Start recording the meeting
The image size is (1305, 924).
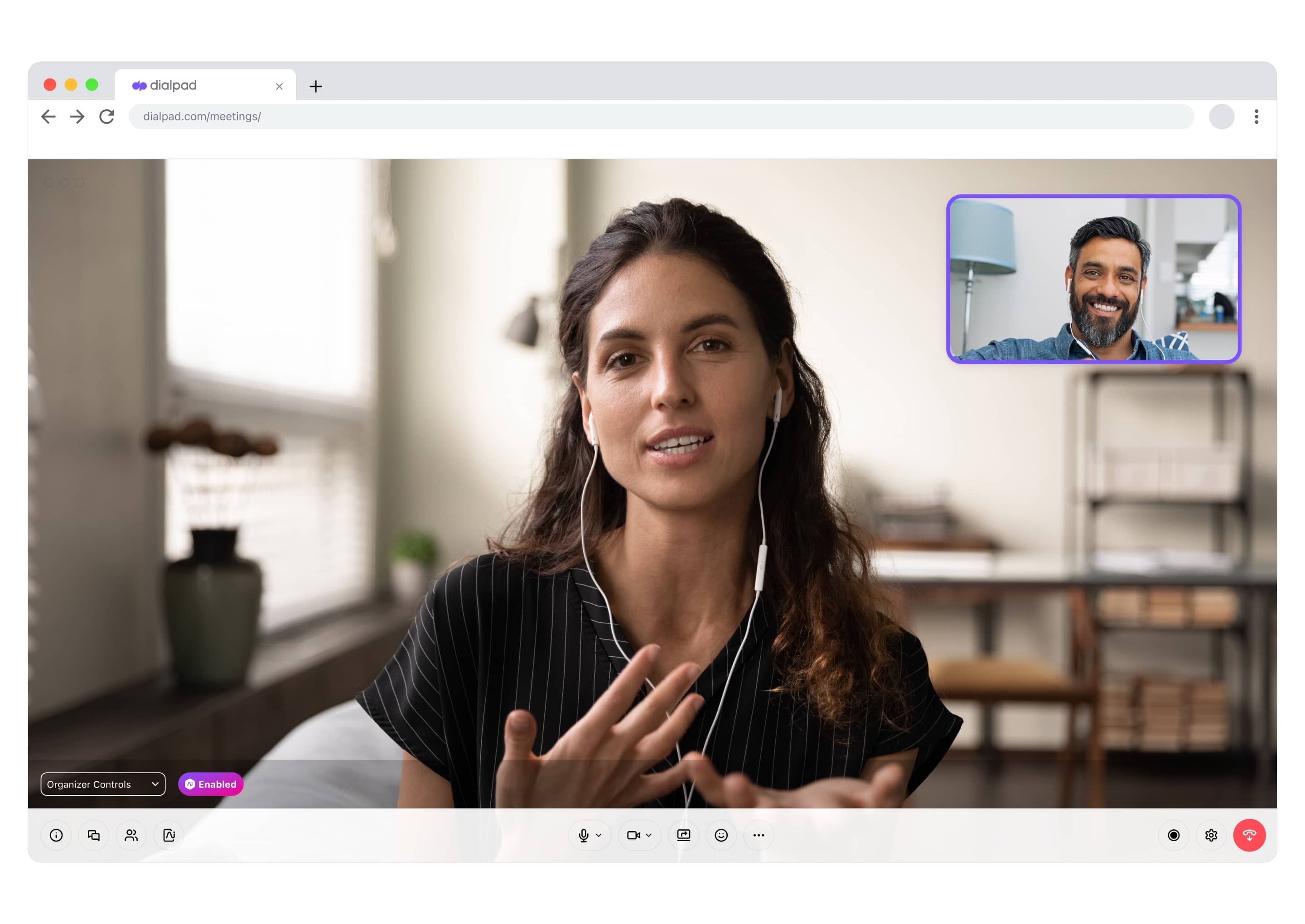point(1174,835)
